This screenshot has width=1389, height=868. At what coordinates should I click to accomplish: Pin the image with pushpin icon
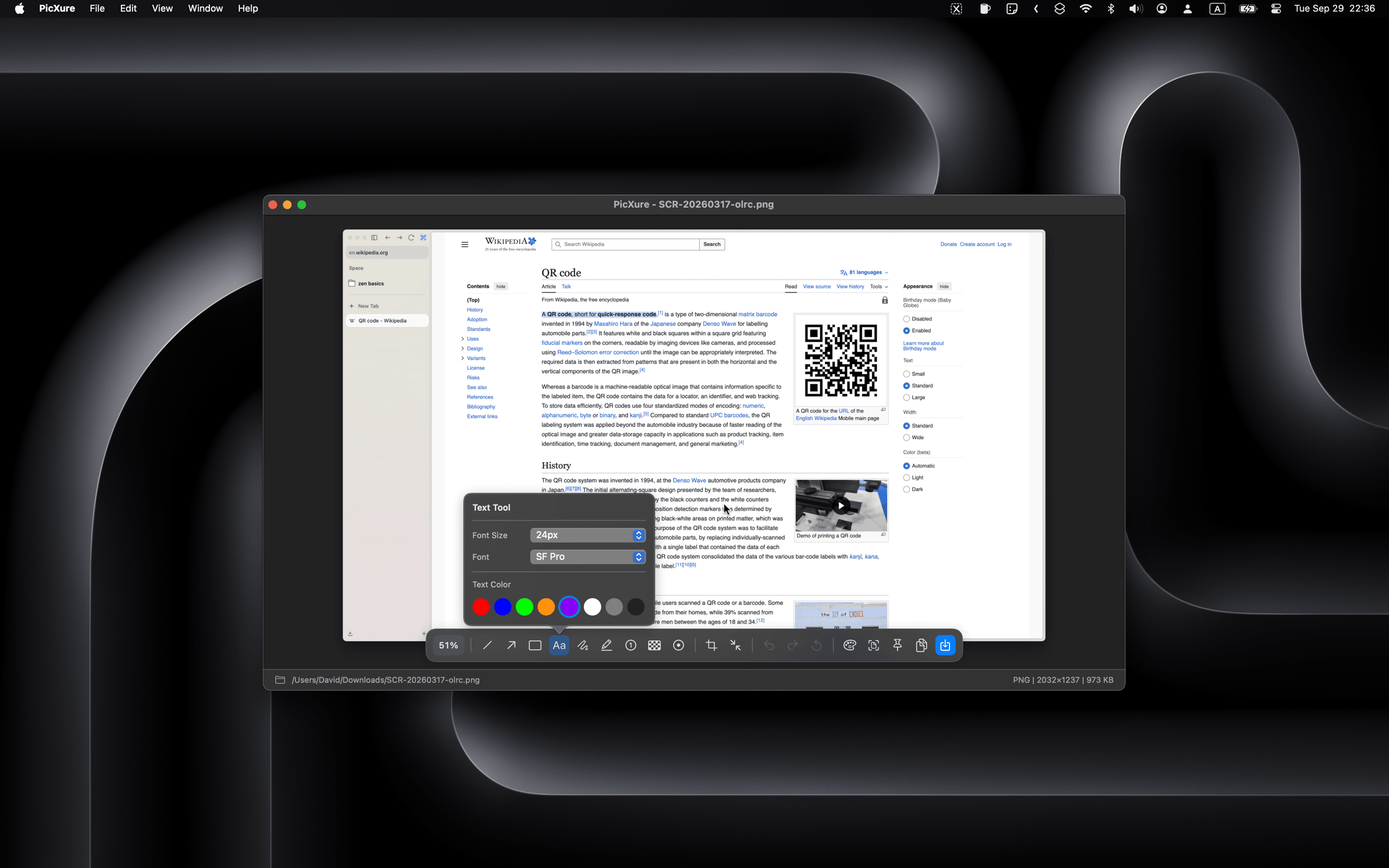pos(897,645)
